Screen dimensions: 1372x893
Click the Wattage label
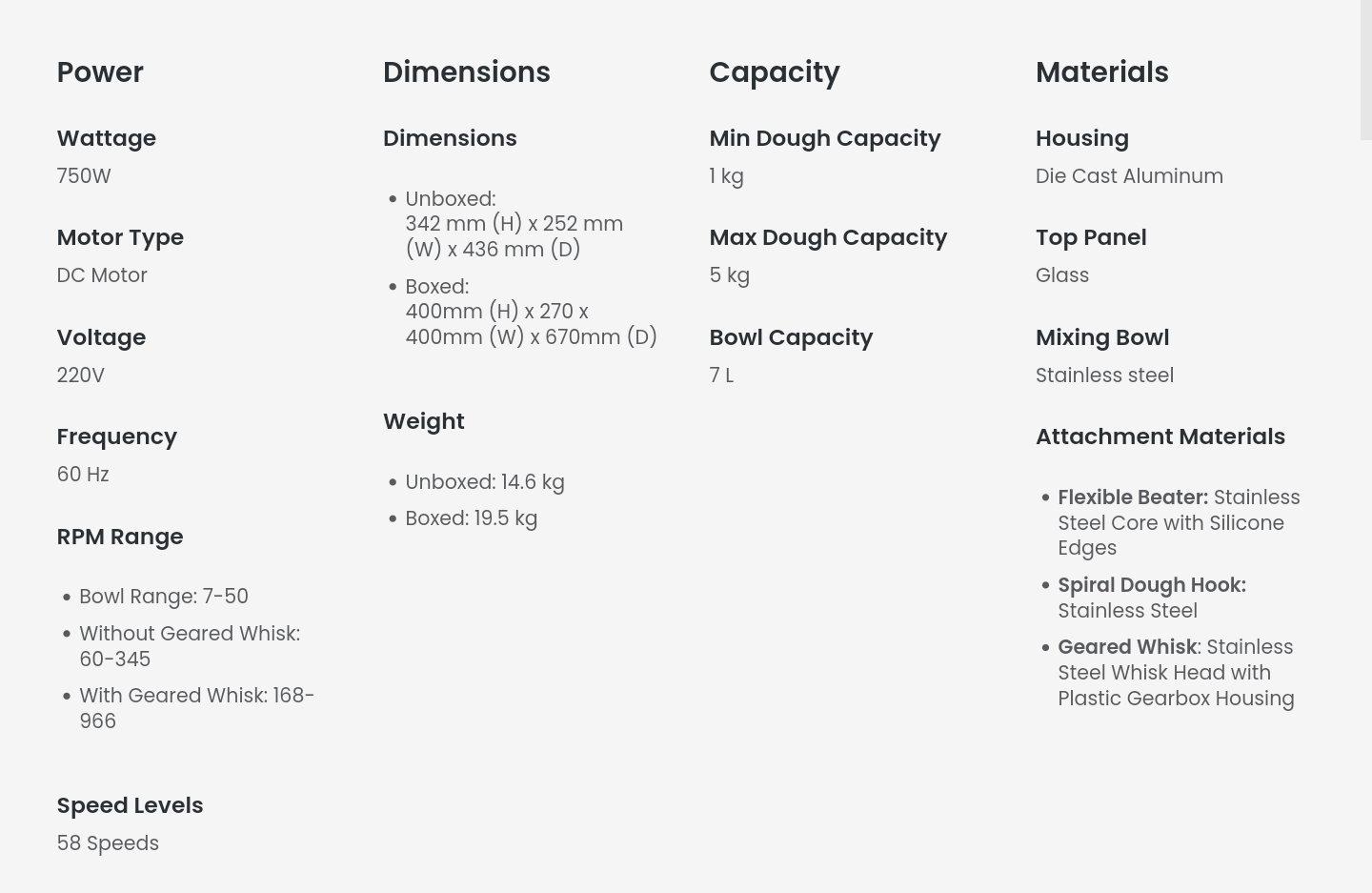(106, 138)
